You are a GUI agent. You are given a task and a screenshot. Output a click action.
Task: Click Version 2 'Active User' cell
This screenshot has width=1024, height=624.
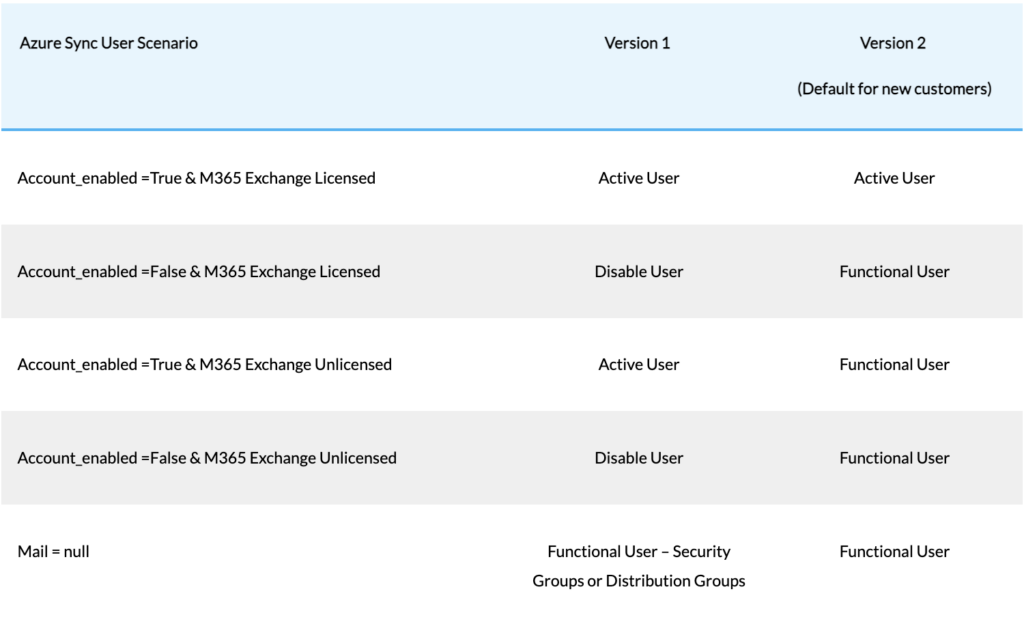[894, 178]
